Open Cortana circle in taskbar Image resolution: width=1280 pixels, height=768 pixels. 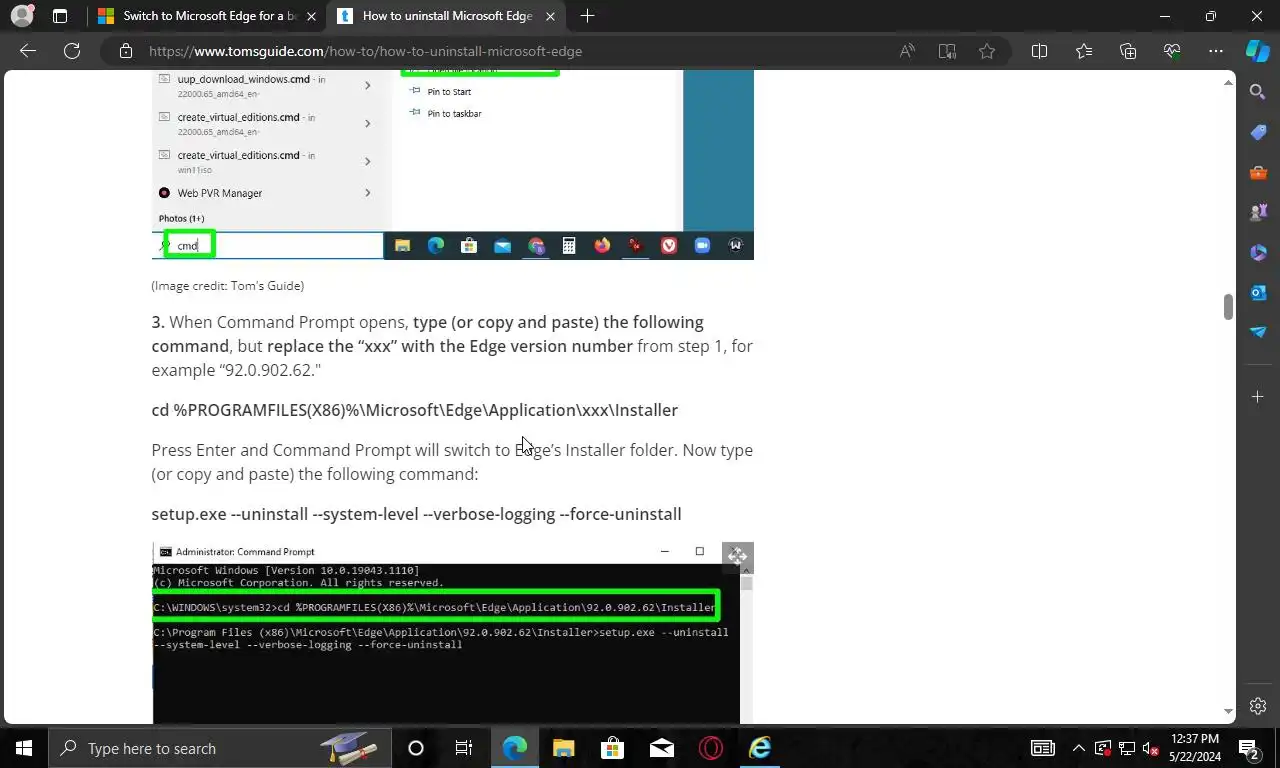tap(416, 748)
